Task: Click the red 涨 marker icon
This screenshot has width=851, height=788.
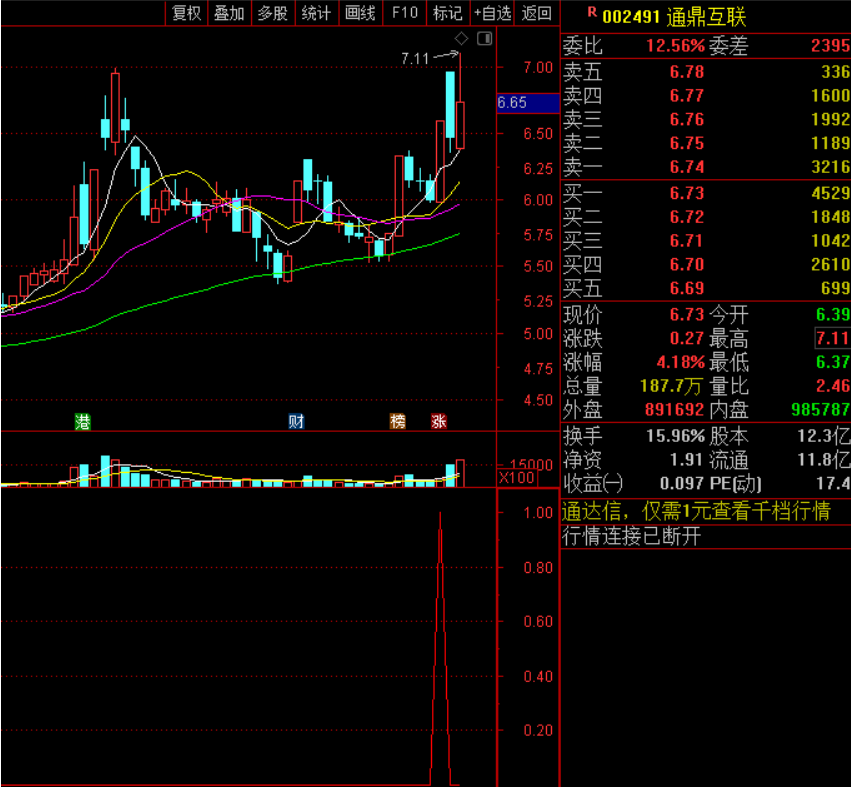Action: pyautogui.click(x=439, y=422)
